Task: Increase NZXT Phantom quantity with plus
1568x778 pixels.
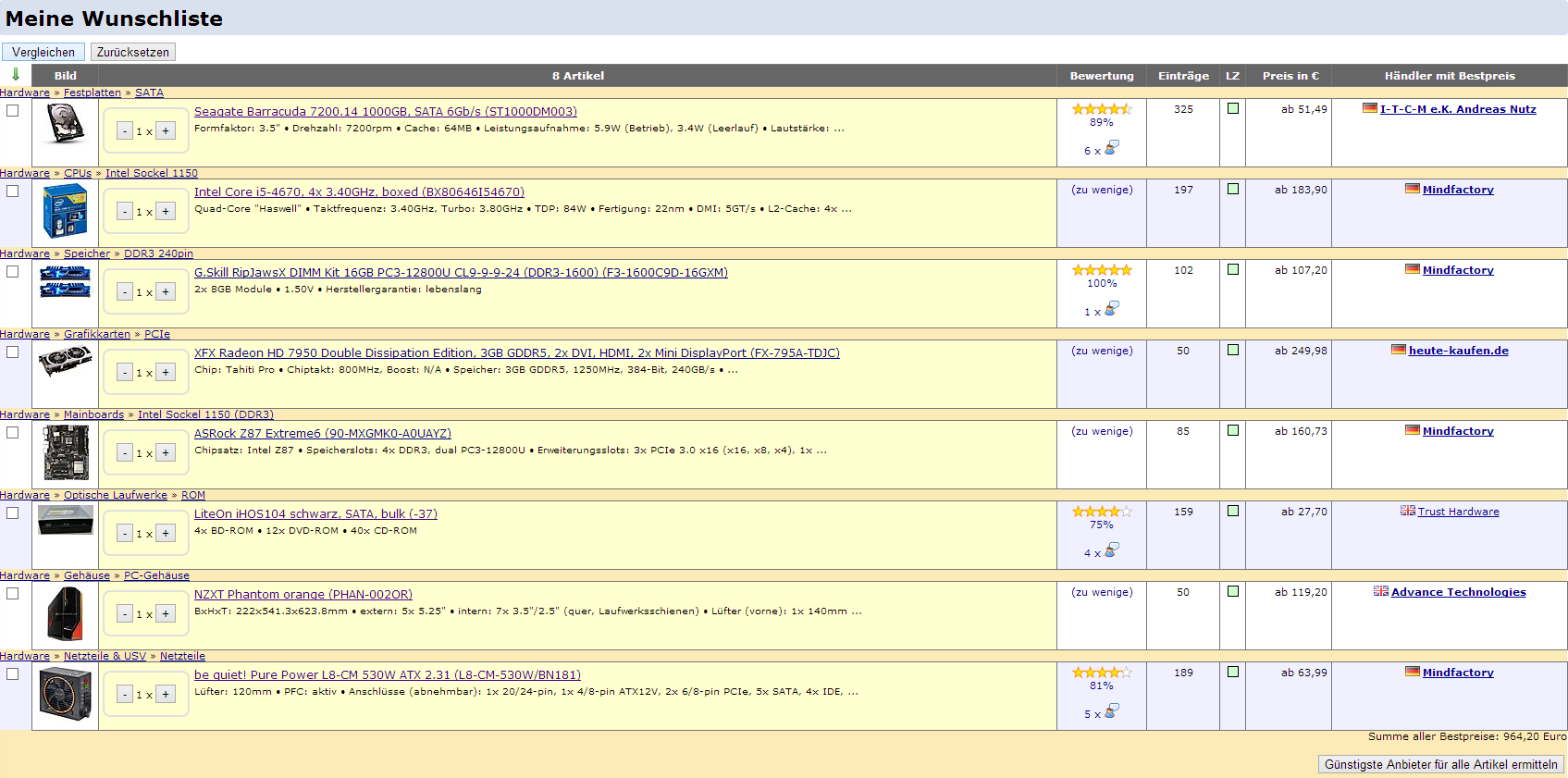Action: [x=166, y=614]
